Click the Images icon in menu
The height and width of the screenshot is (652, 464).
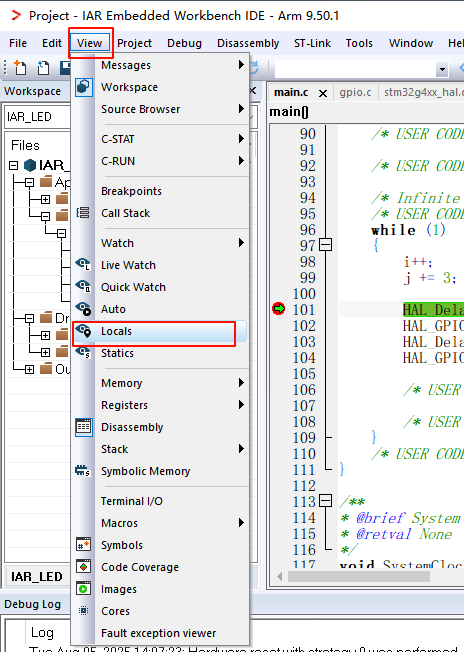pyautogui.click(x=84, y=589)
